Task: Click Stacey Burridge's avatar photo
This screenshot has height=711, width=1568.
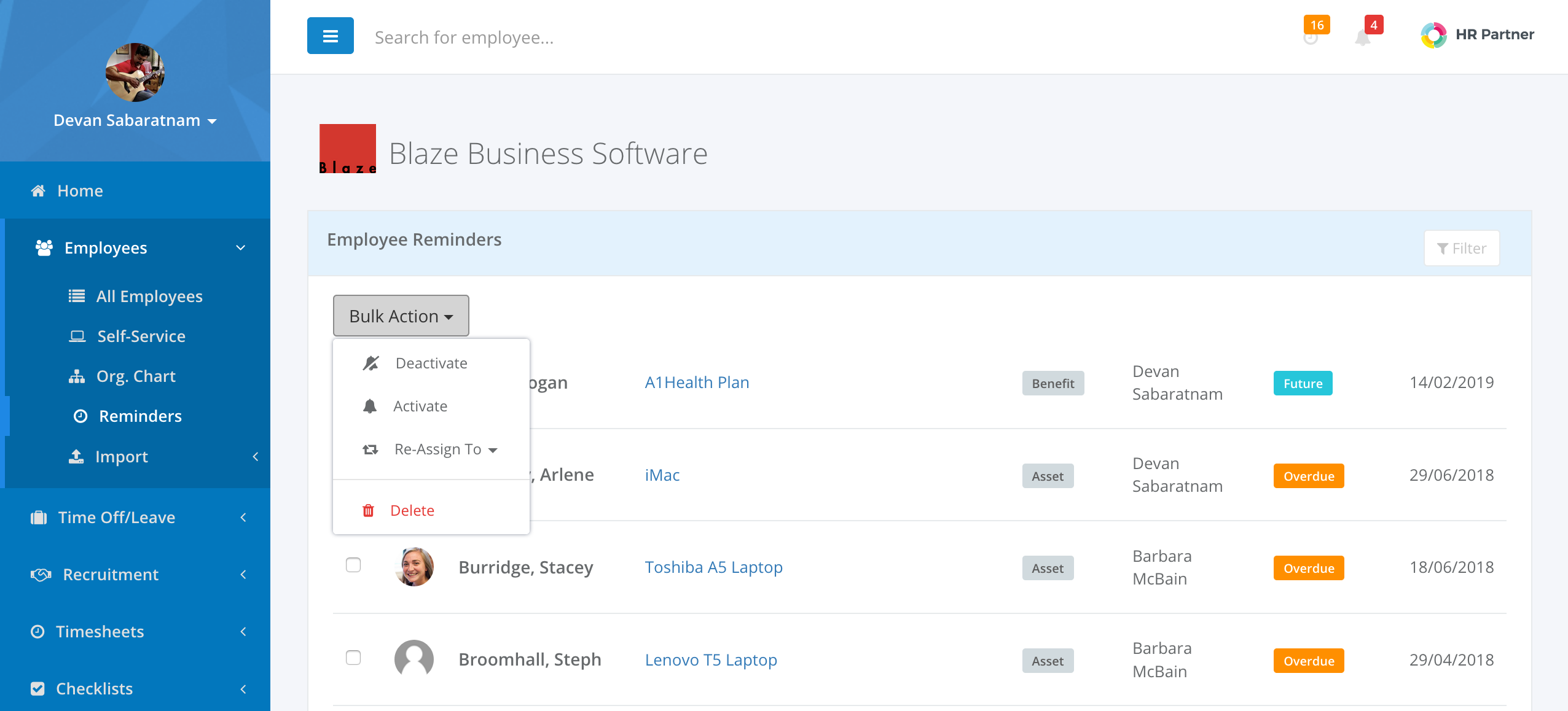Action: tap(414, 567)
